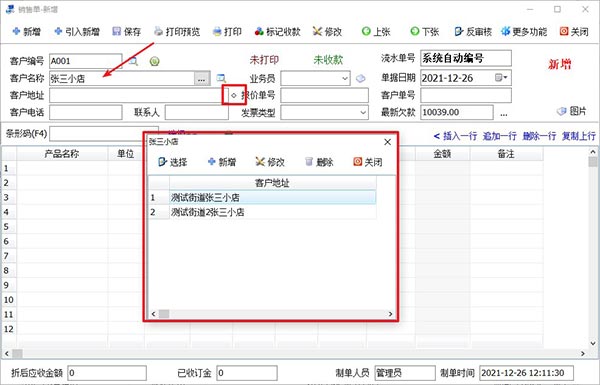
Task: Click 选择 in the address popup
Action: [x=173, y=162]
